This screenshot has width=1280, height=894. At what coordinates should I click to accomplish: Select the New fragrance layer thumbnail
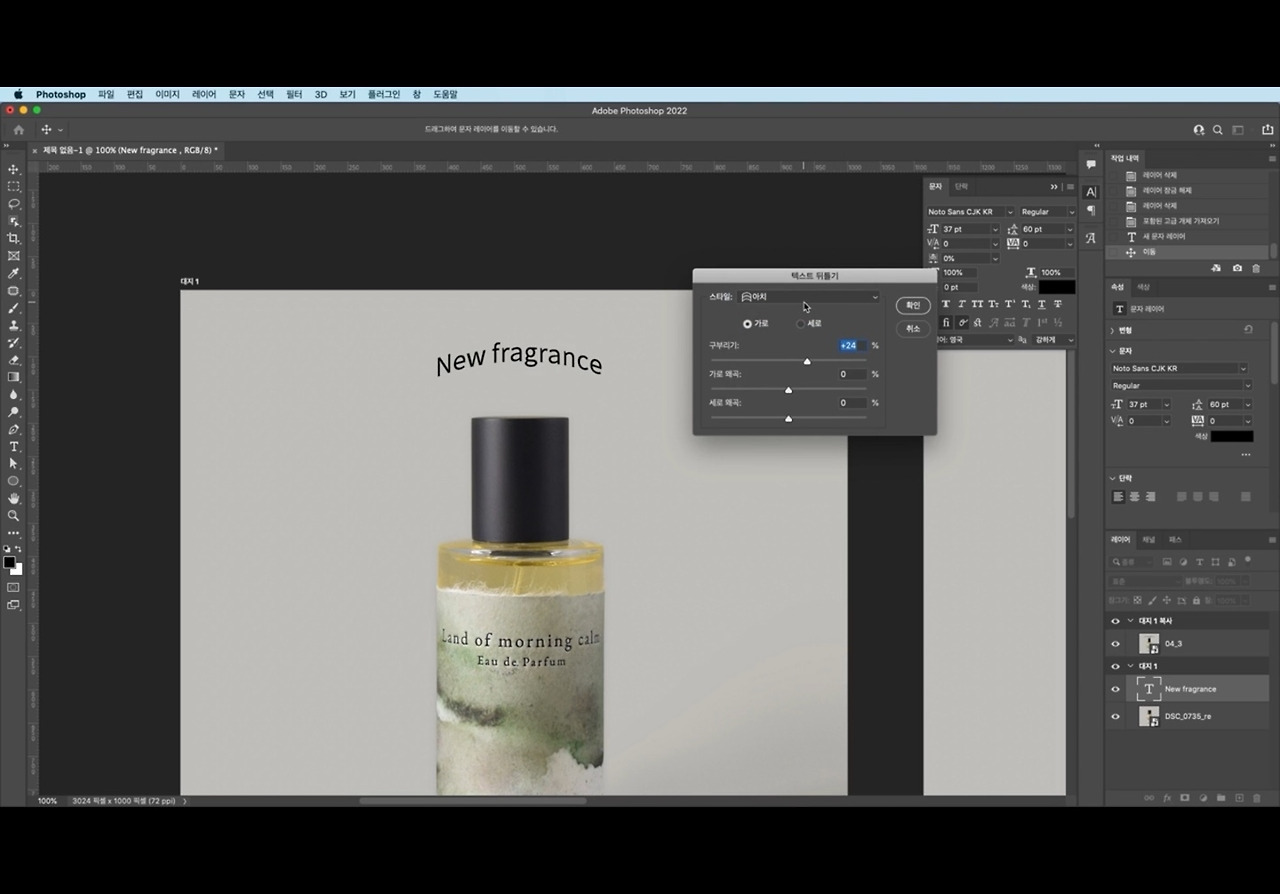1149,689
